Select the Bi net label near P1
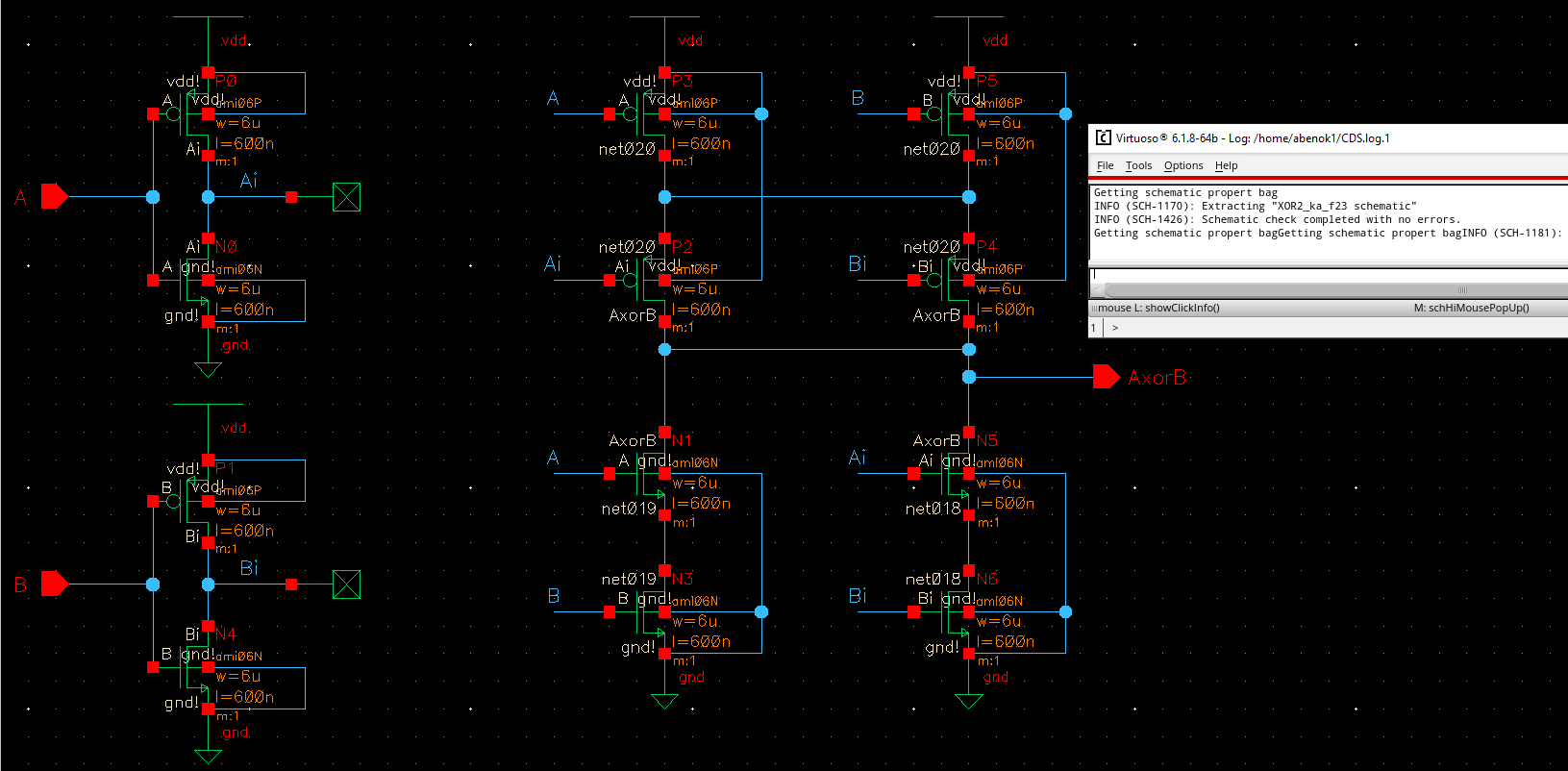 [x=249, y=567]
